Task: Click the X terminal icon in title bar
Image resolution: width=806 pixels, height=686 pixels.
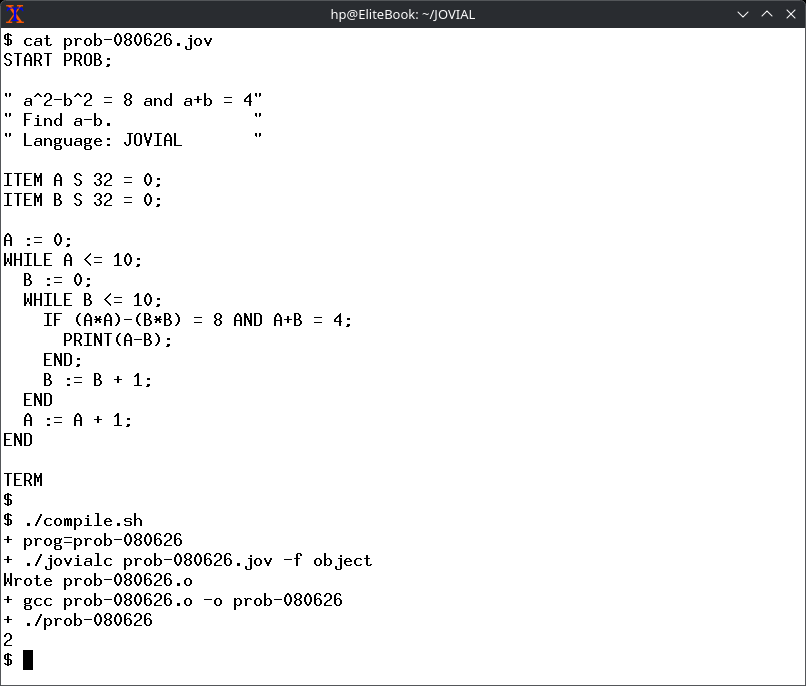Action: (x=15, y=14)
